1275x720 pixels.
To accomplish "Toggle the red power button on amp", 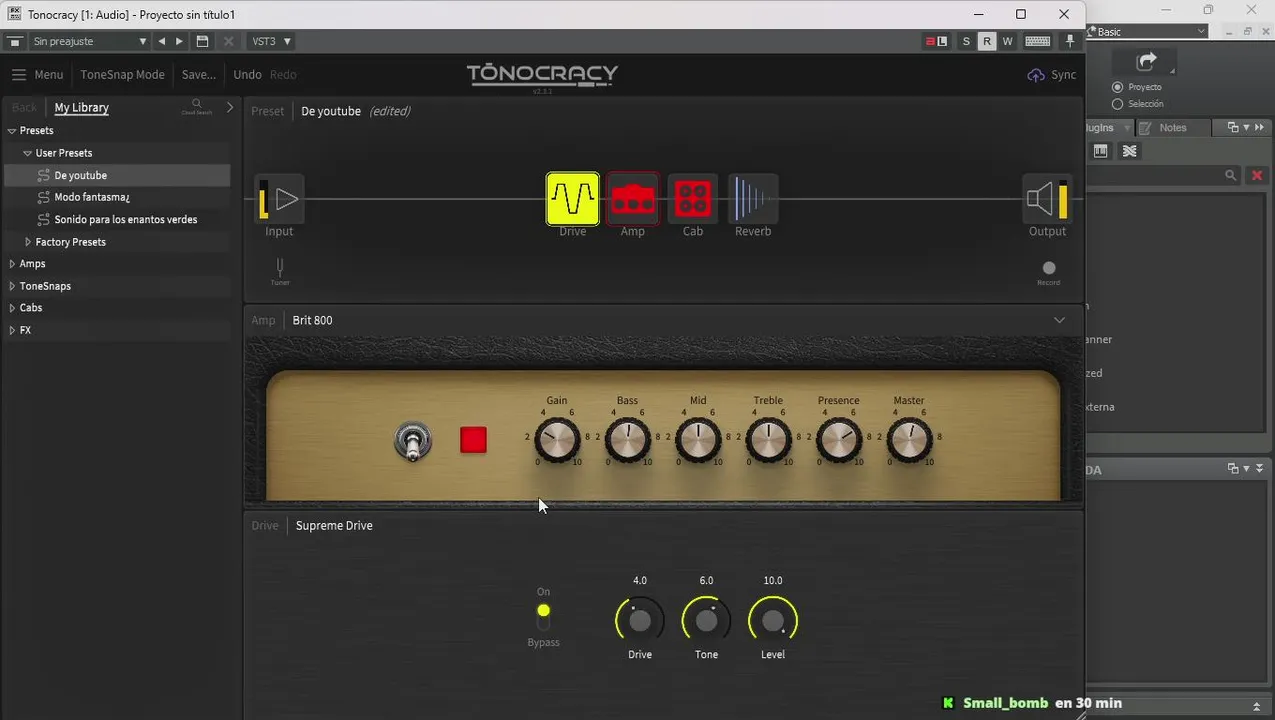I will coord(473,440).
